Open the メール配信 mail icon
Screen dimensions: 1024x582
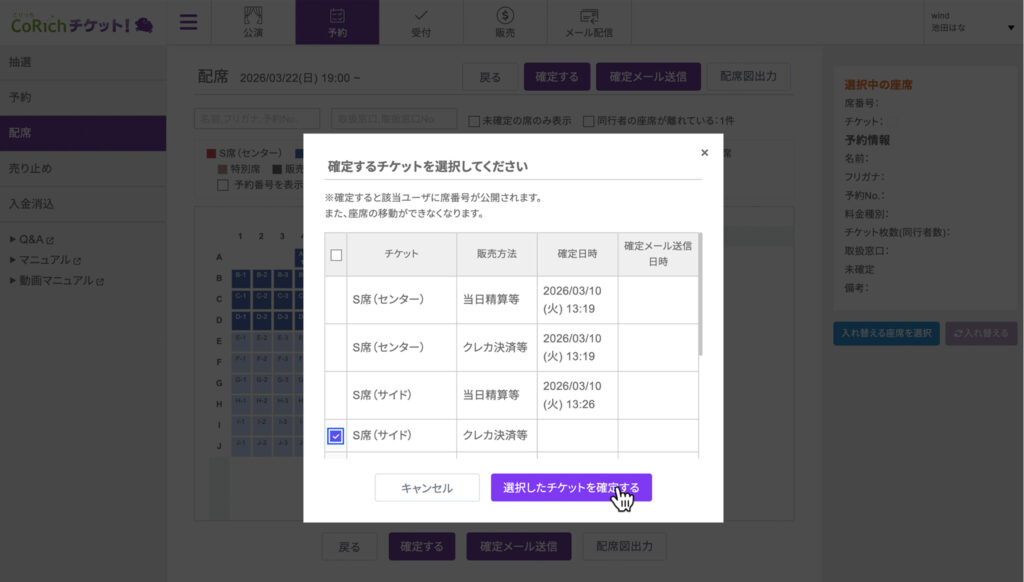pos(589,22)
